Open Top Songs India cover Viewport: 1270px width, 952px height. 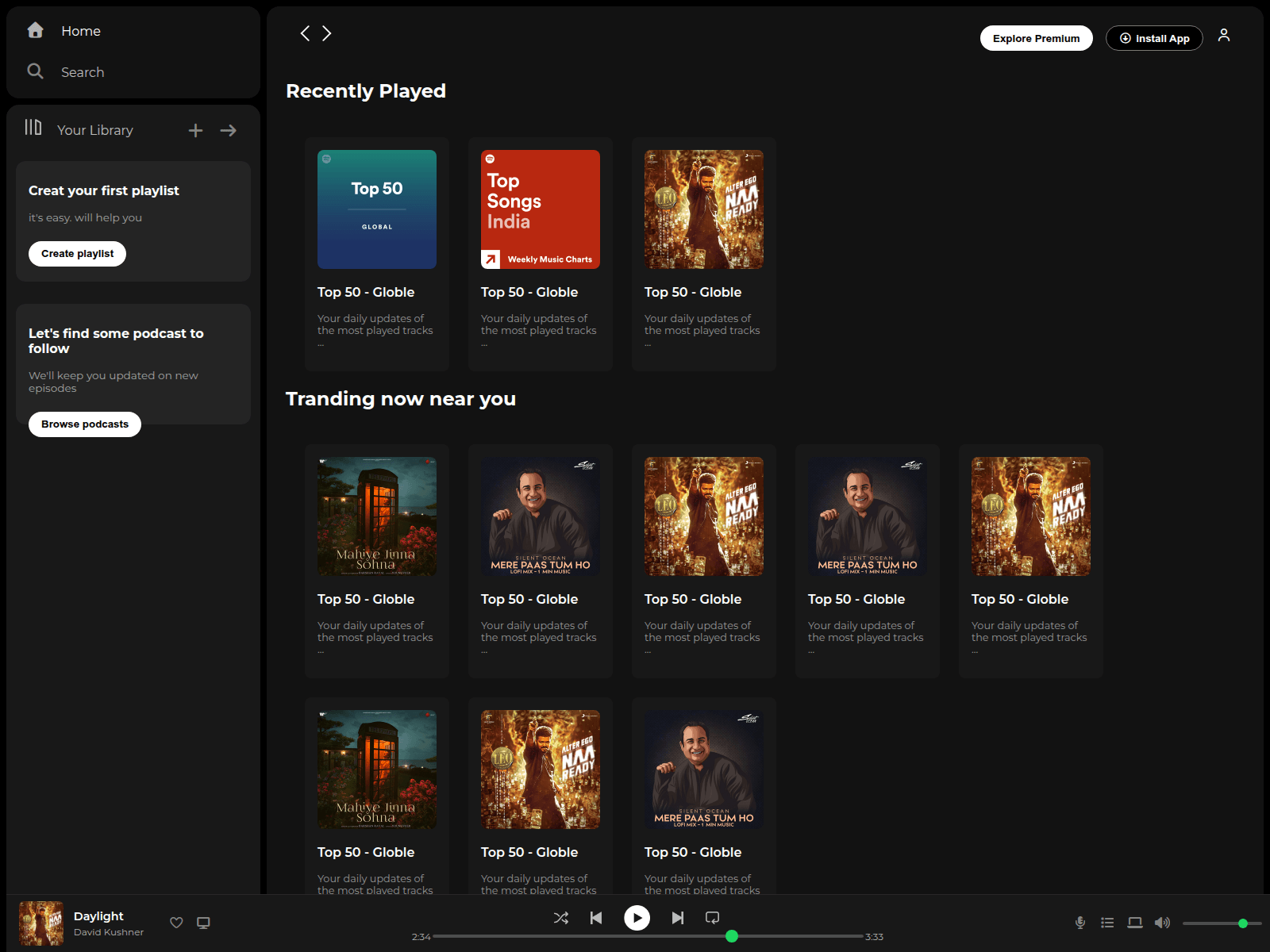[541, 209]
